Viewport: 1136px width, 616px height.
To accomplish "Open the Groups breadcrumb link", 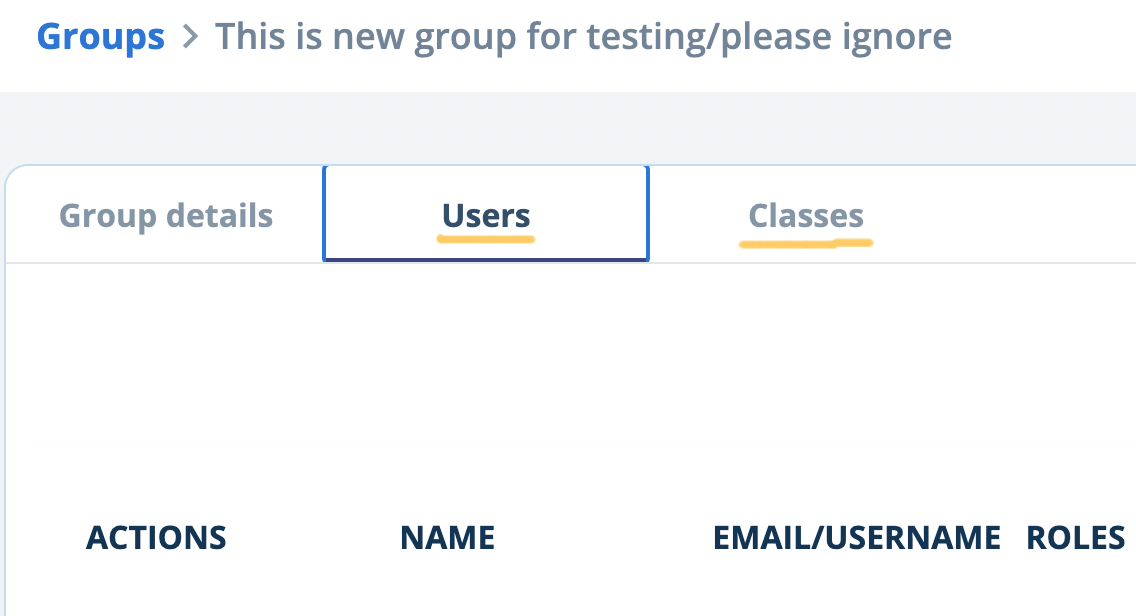I will 100,38.
